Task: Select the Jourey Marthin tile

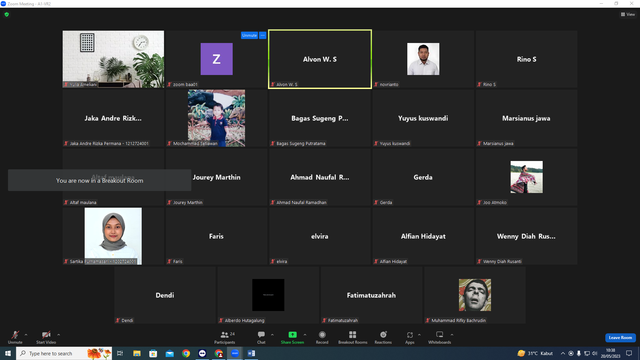Action: point(216,177)
